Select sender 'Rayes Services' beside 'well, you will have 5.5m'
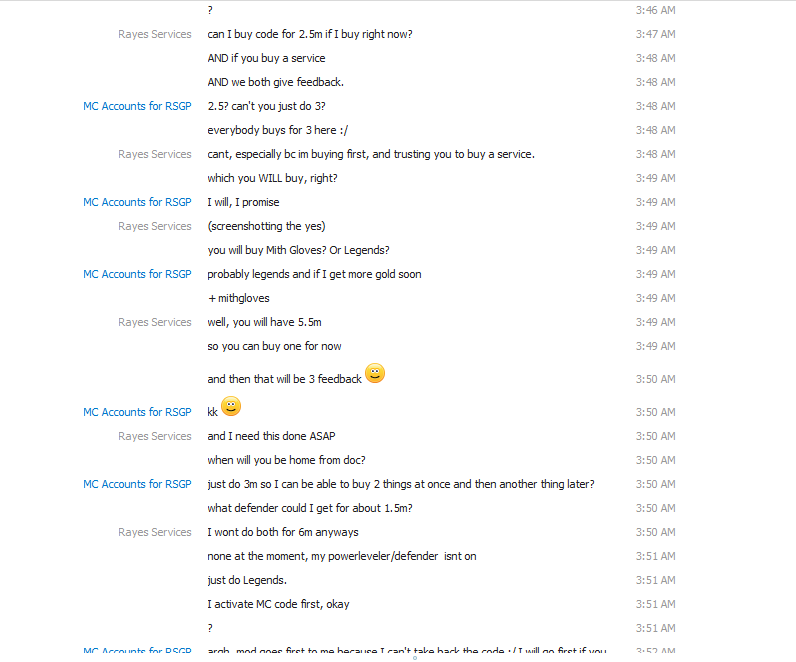796x662 pixels. point(155,322)
